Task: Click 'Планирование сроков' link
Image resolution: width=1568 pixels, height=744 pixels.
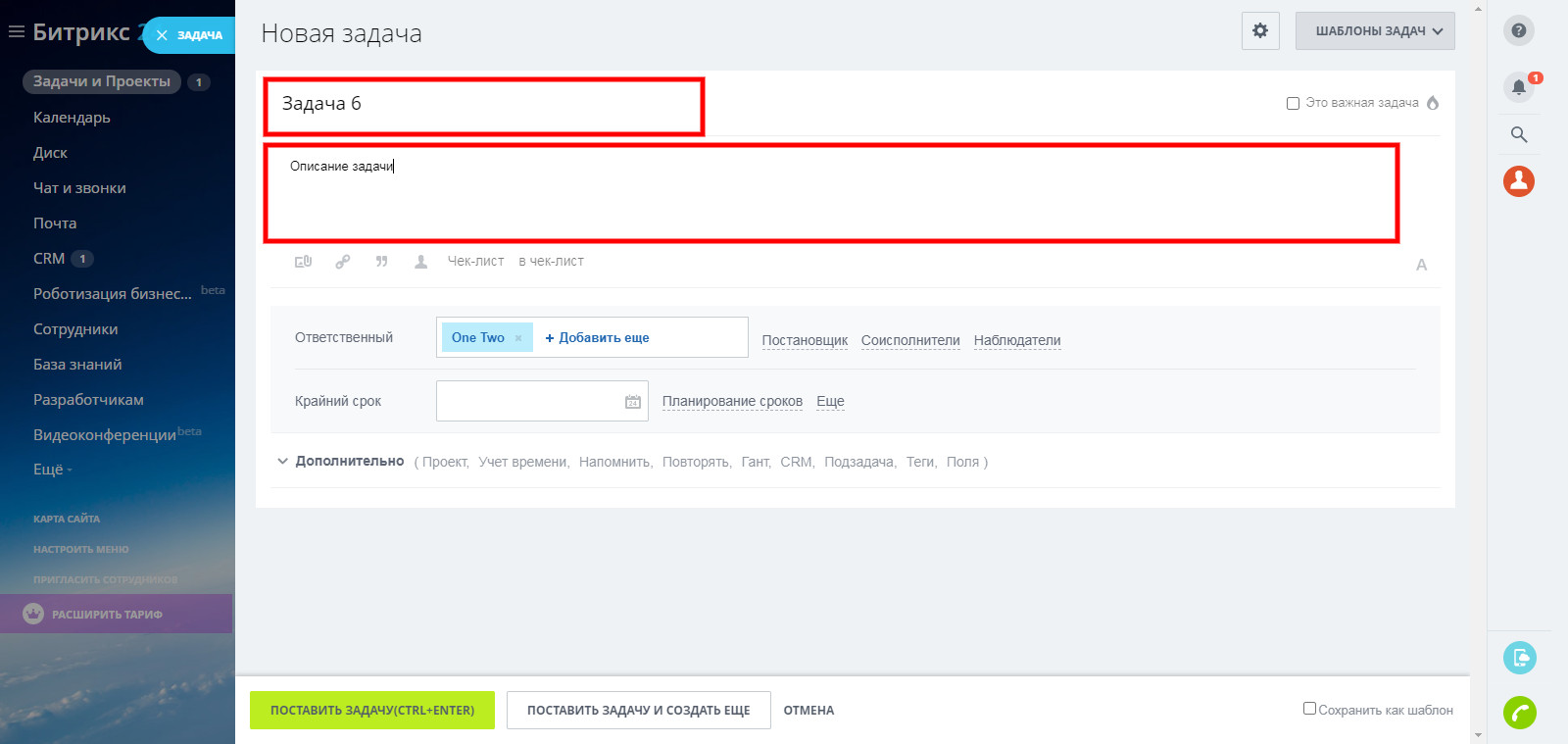Action: 732,401
